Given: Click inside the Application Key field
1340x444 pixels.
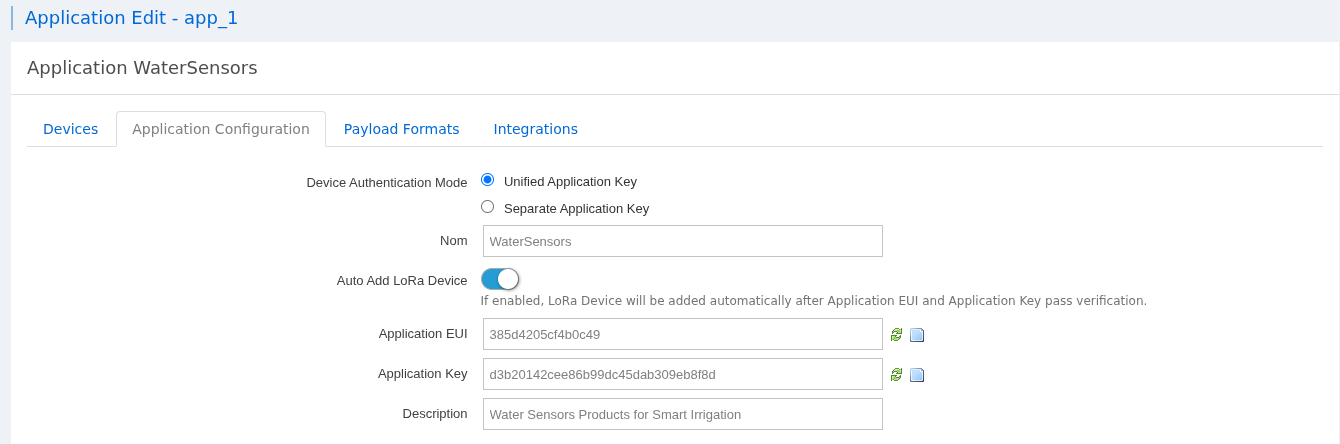Looking at the screenshot, I should (682, 374).
